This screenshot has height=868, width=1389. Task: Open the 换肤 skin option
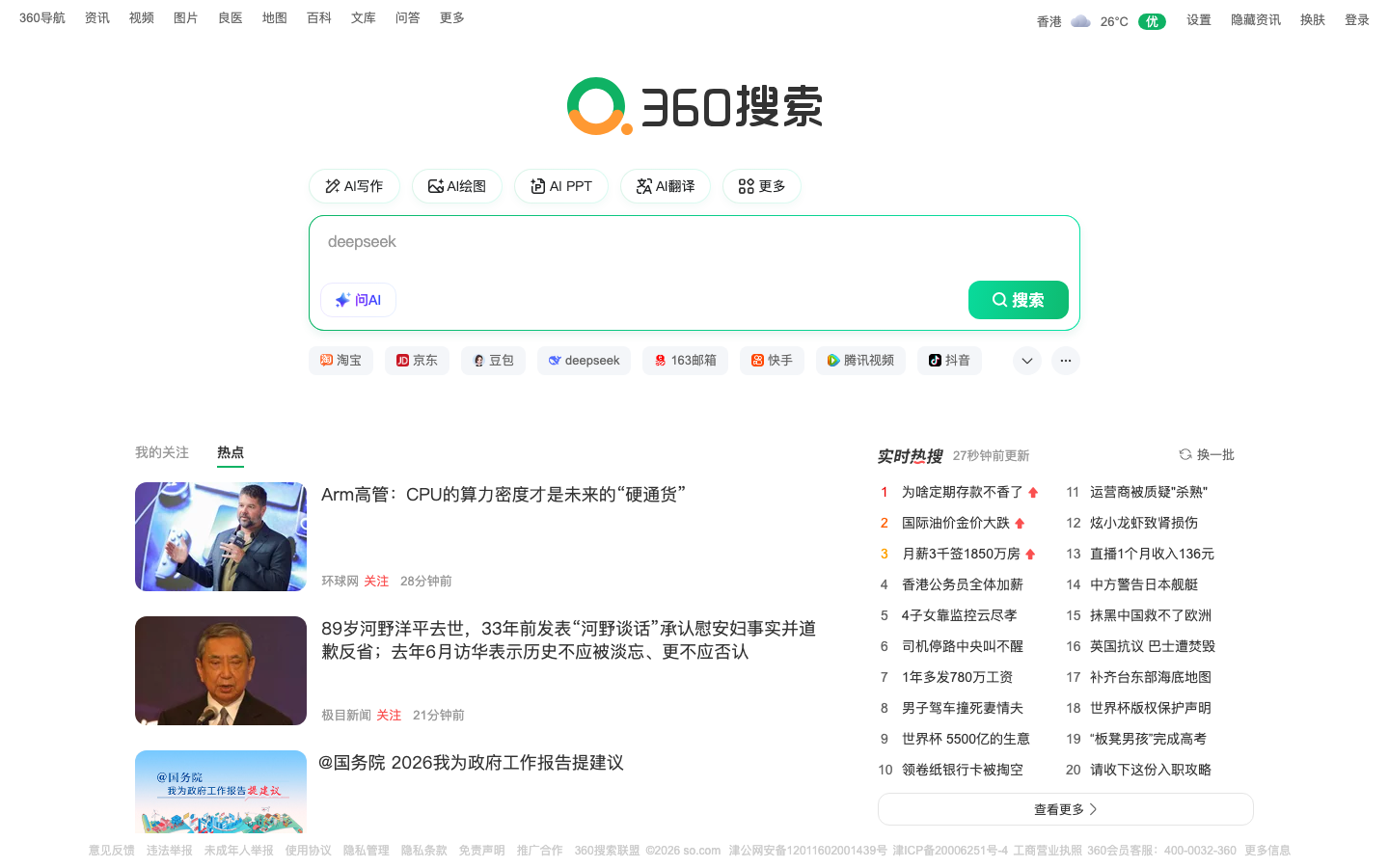coord(1313,19)
